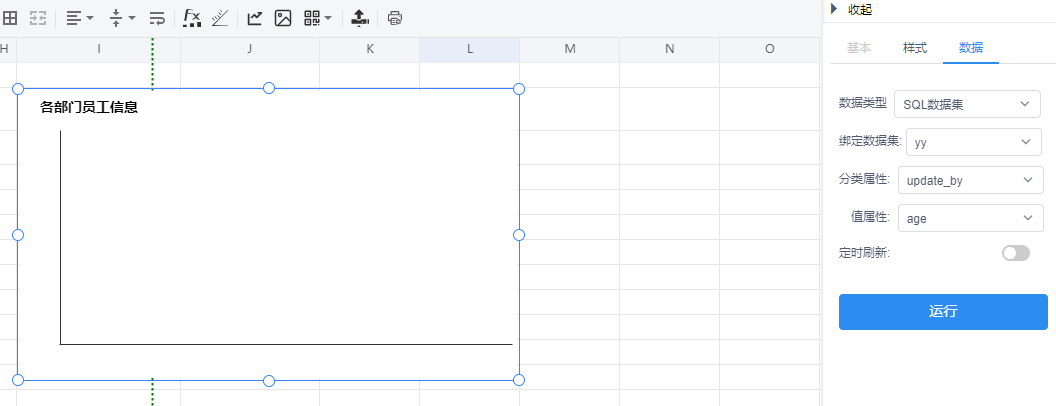Select column I header

[x=99, y=49]
